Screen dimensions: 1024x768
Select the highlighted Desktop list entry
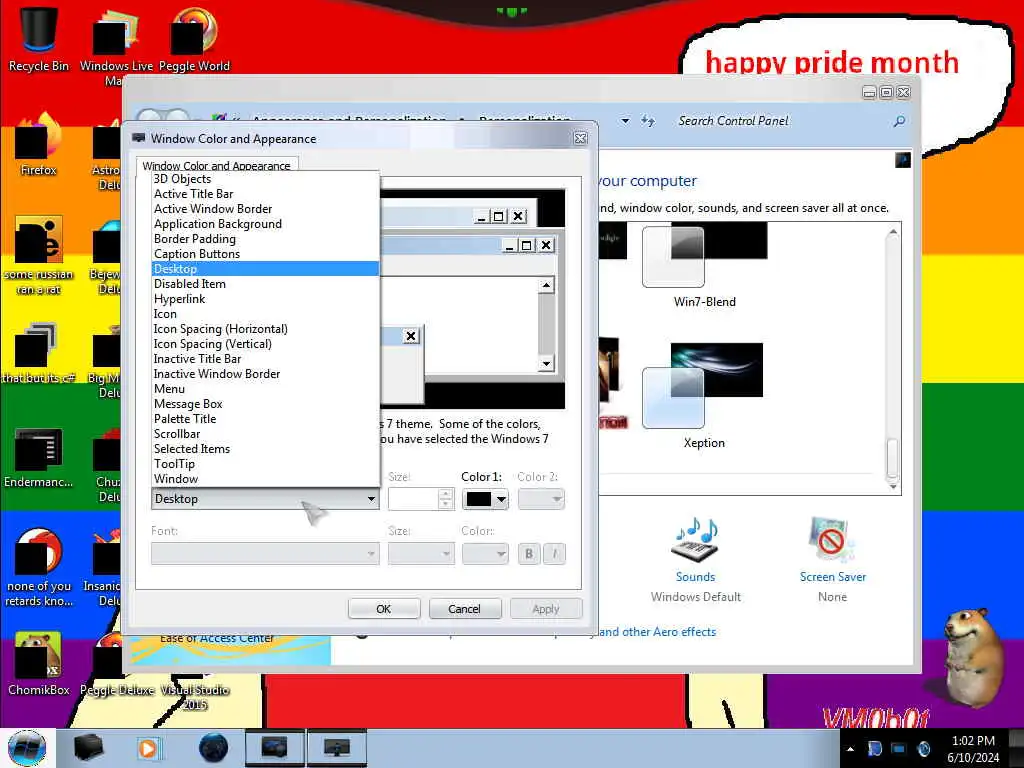[x=265, y=269]
